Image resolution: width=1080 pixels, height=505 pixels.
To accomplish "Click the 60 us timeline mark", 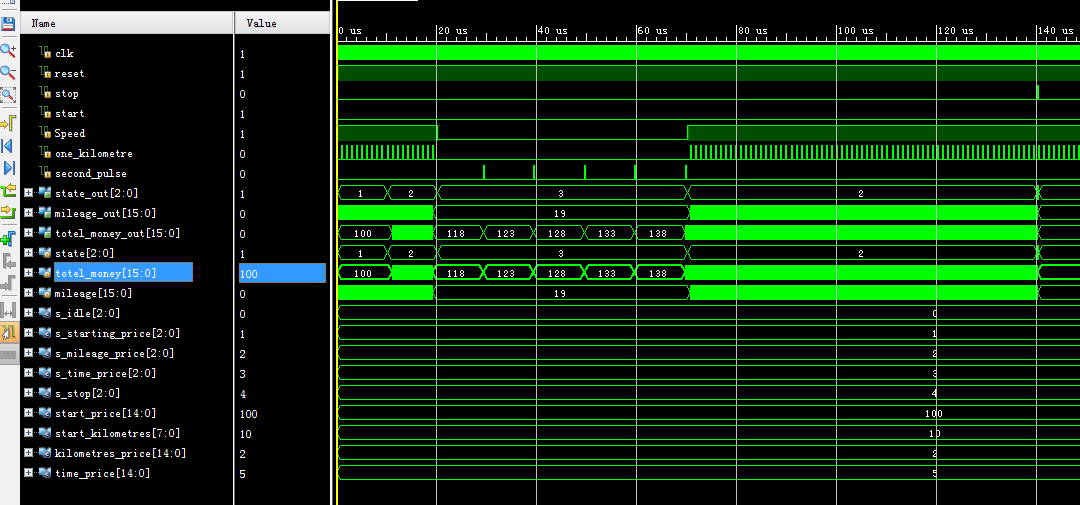I will pos(652,30).
